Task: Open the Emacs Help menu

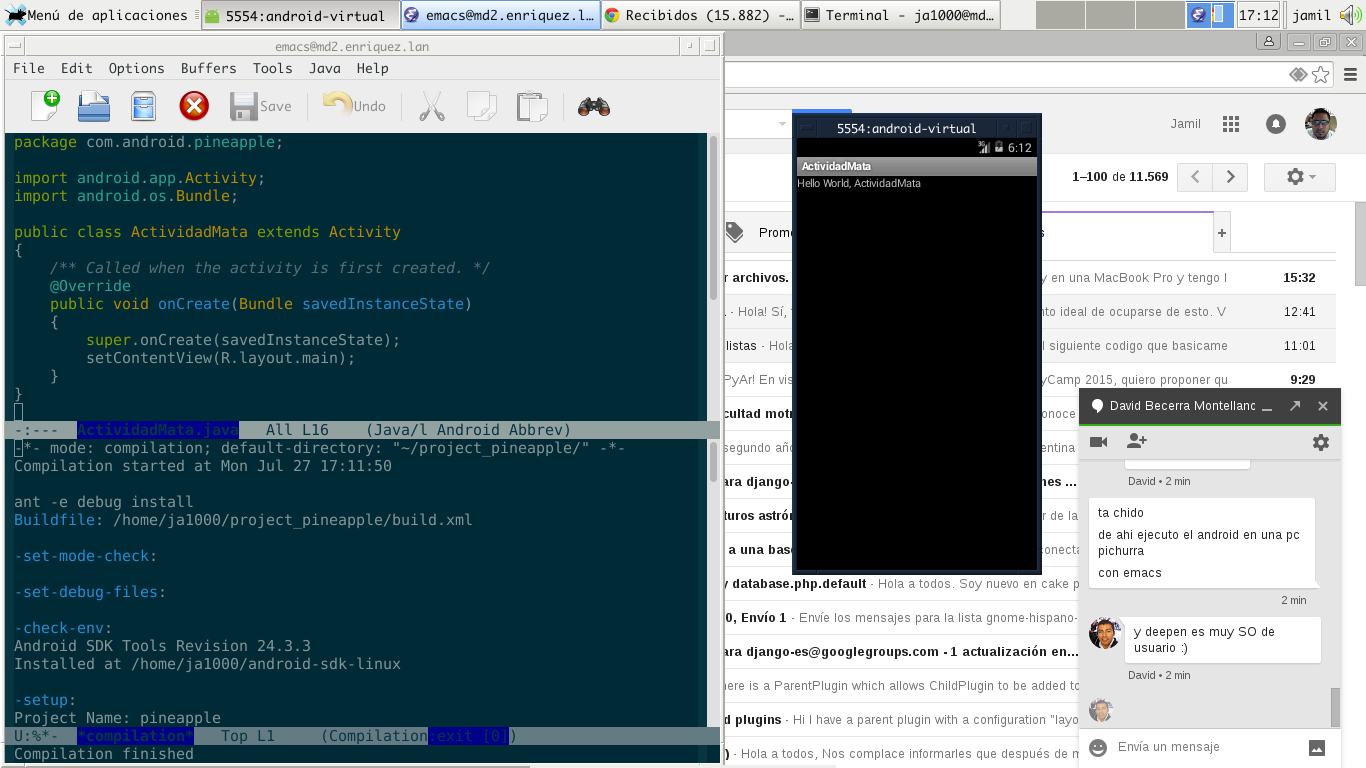Action: pyautogui.click(x=372, y=68)
